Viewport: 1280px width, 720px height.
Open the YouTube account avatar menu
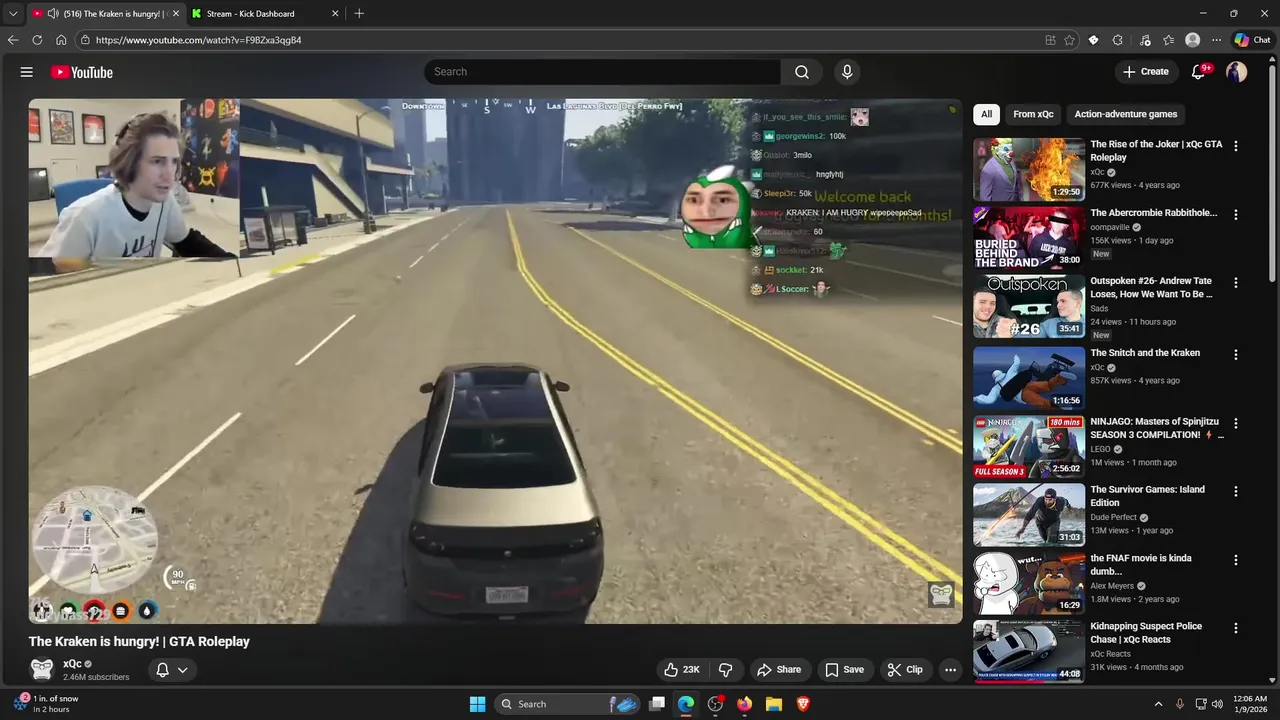tap(1237, 72)
